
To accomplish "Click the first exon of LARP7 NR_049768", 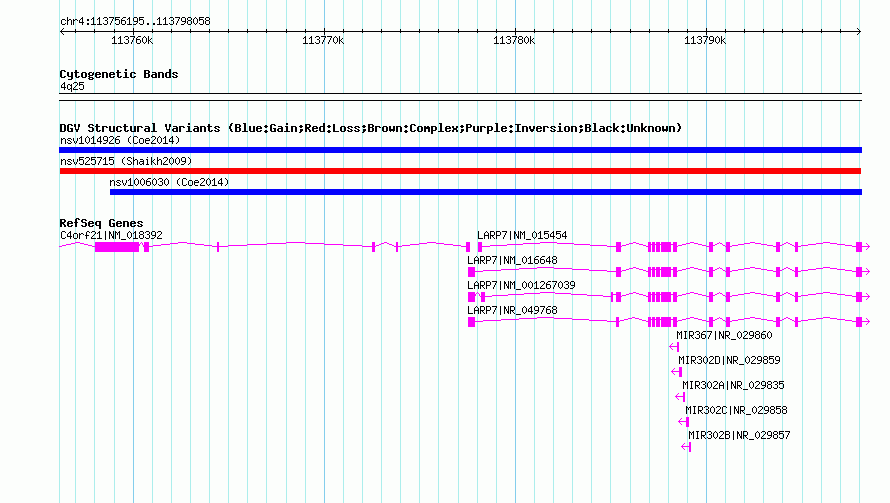I will tap(471, 322).
